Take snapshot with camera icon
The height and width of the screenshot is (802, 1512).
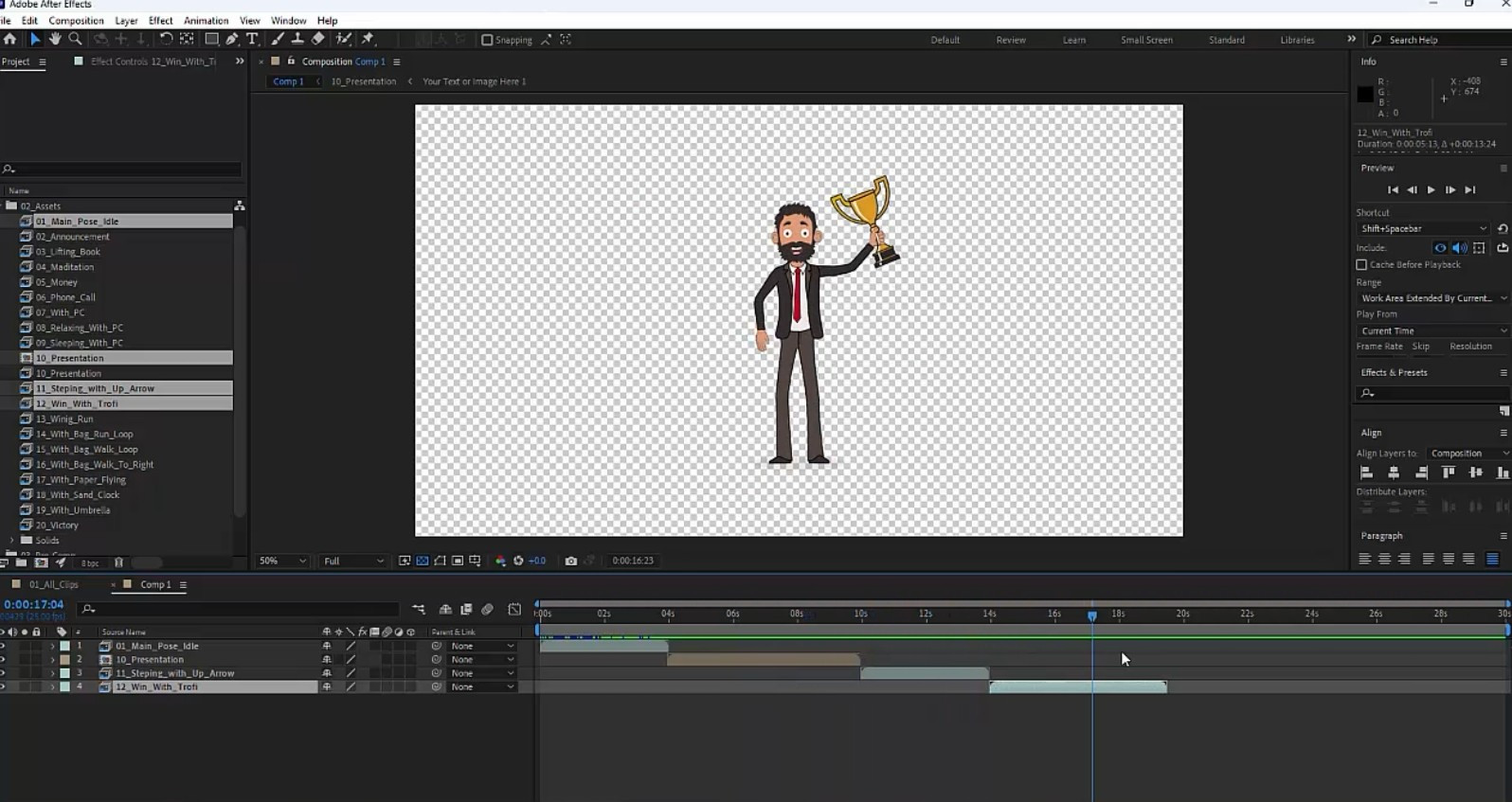pyautogui.click(x=570, y=561)
